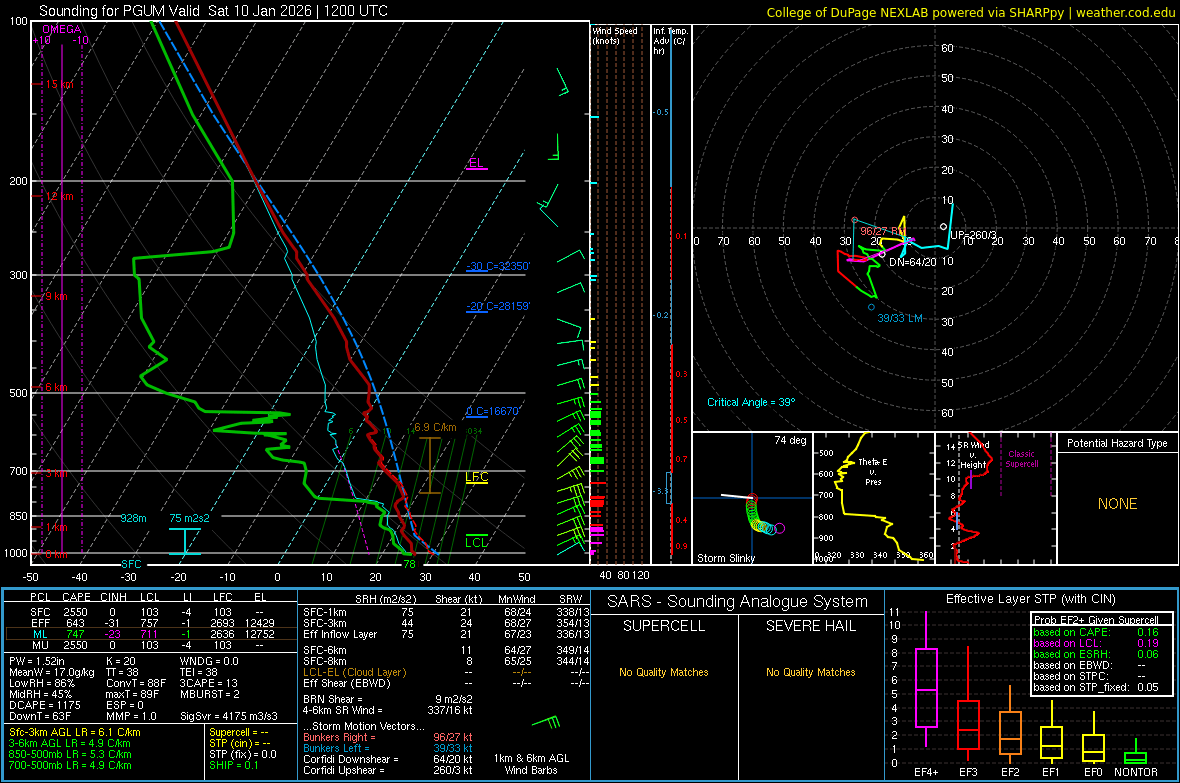
Task: Click the green wind barb icon above '1km & 6km AGL'
Action: coord(546,723)
